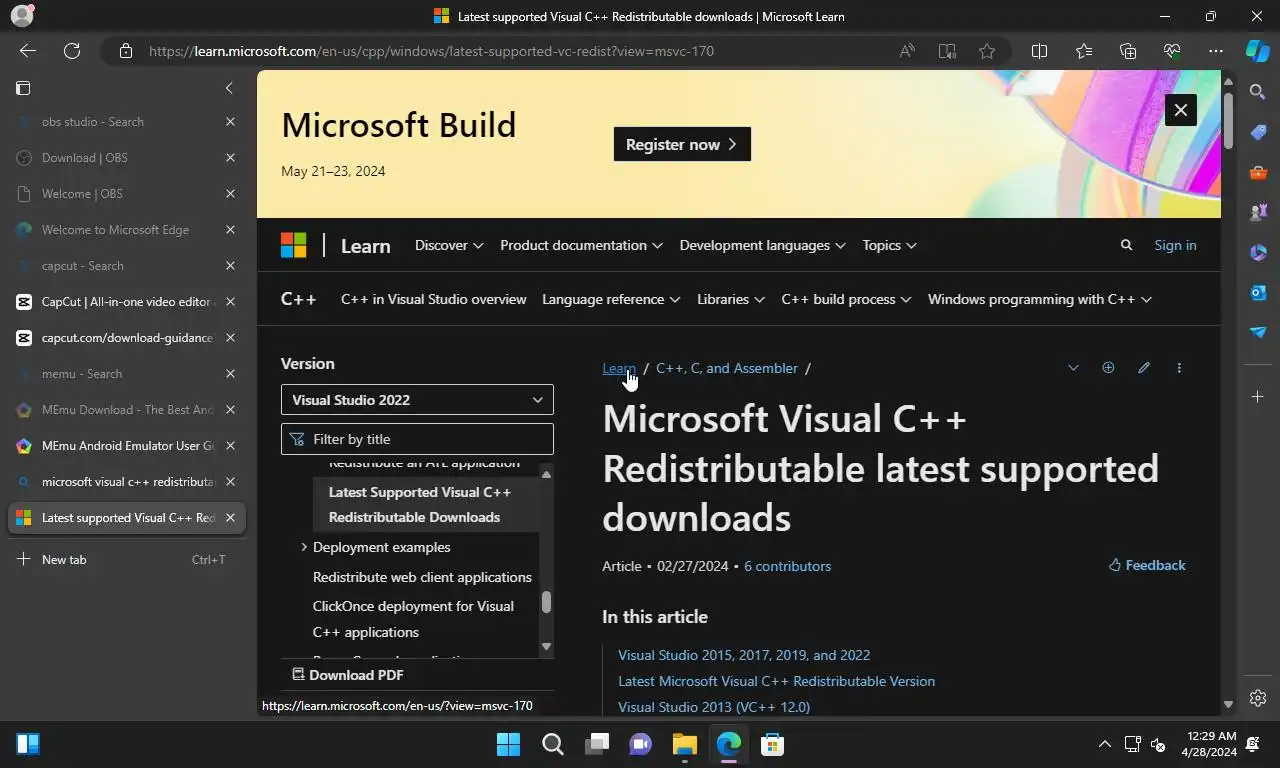The width and height of the screenshot is (1280, 768).
Task: Close the 'Download | OBS' tab
Action: (230, 158)
